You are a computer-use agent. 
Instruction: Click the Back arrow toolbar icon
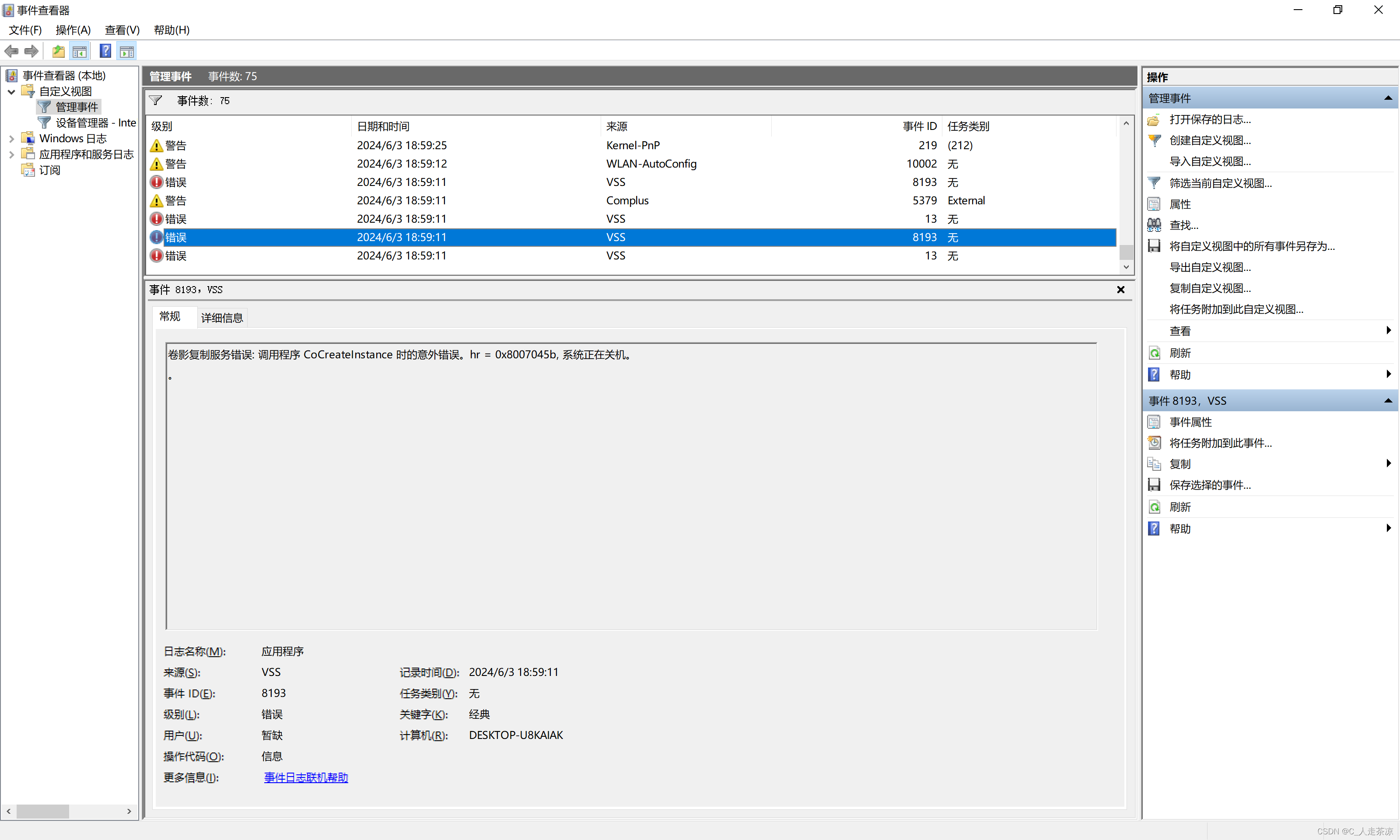pos(11,52)
